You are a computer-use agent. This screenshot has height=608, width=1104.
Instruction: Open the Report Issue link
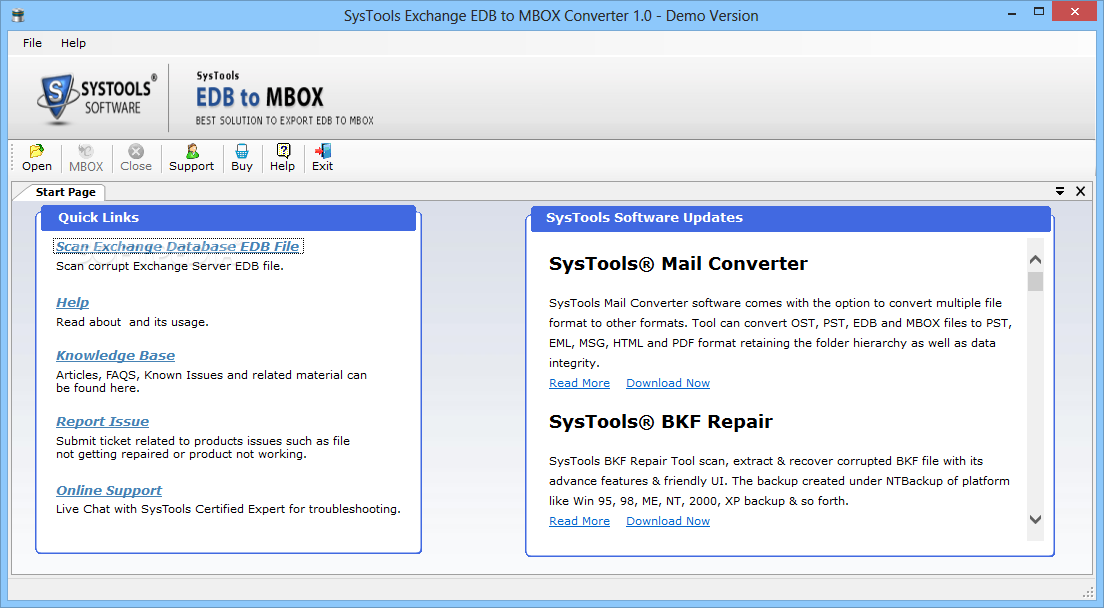tap(103, 422)
